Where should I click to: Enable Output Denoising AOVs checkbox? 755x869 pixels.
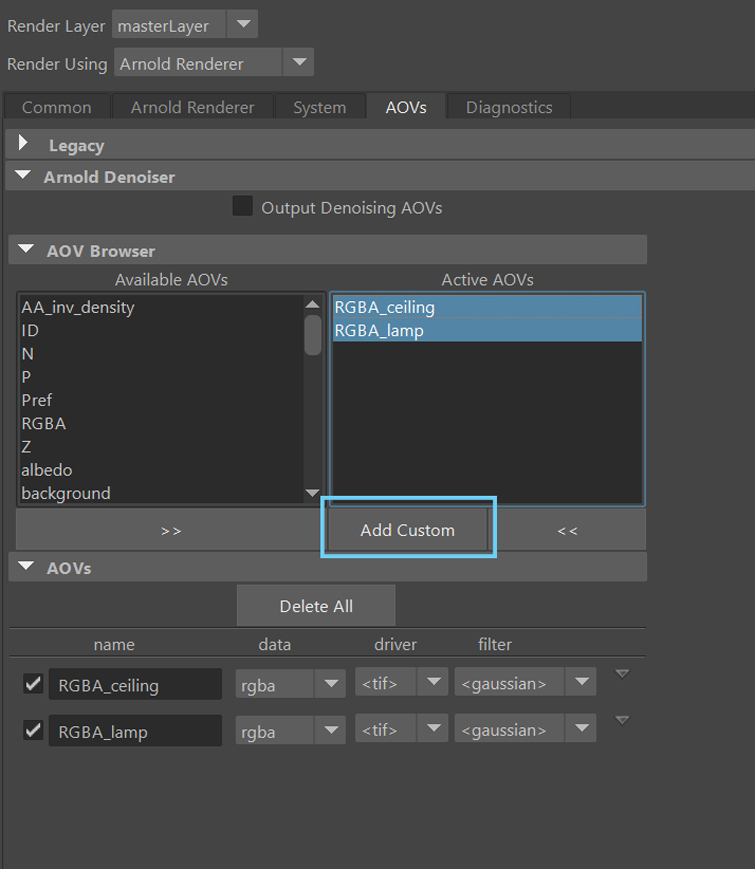242,207
